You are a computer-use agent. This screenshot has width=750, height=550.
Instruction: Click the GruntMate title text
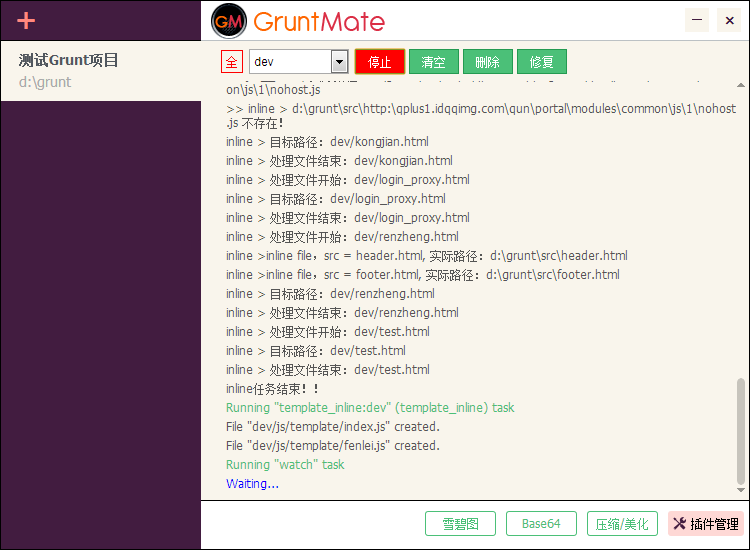click(x=319, y=22)
